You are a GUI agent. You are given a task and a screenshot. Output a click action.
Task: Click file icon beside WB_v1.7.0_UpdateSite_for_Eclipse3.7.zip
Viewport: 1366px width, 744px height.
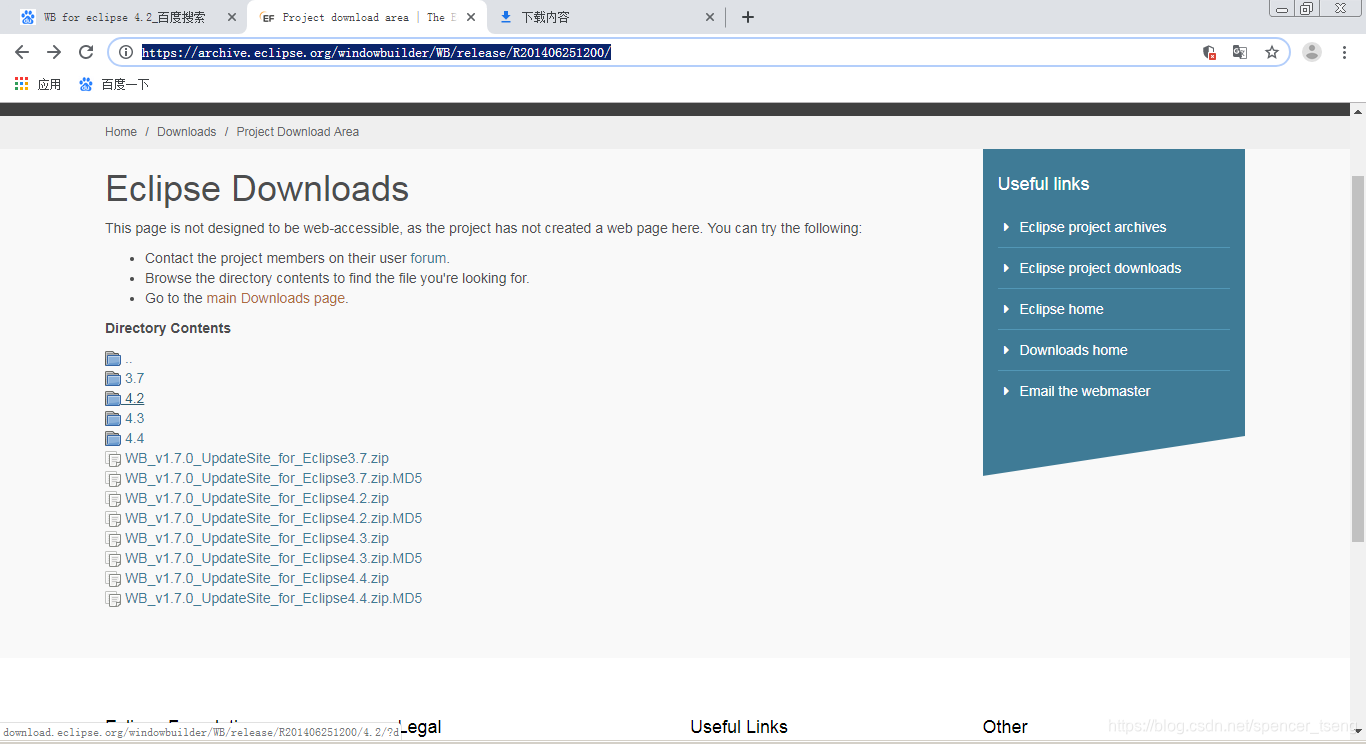113,459
